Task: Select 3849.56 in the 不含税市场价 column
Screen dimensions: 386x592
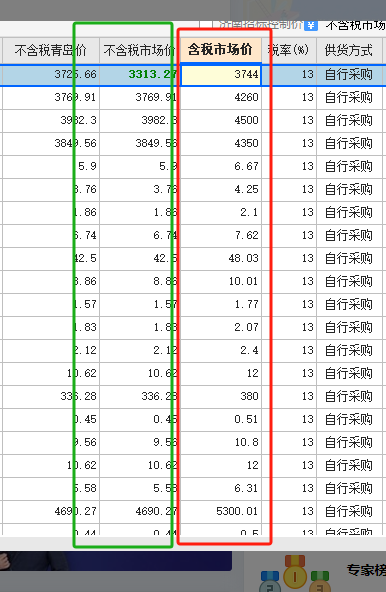Action: click(139, 144)
